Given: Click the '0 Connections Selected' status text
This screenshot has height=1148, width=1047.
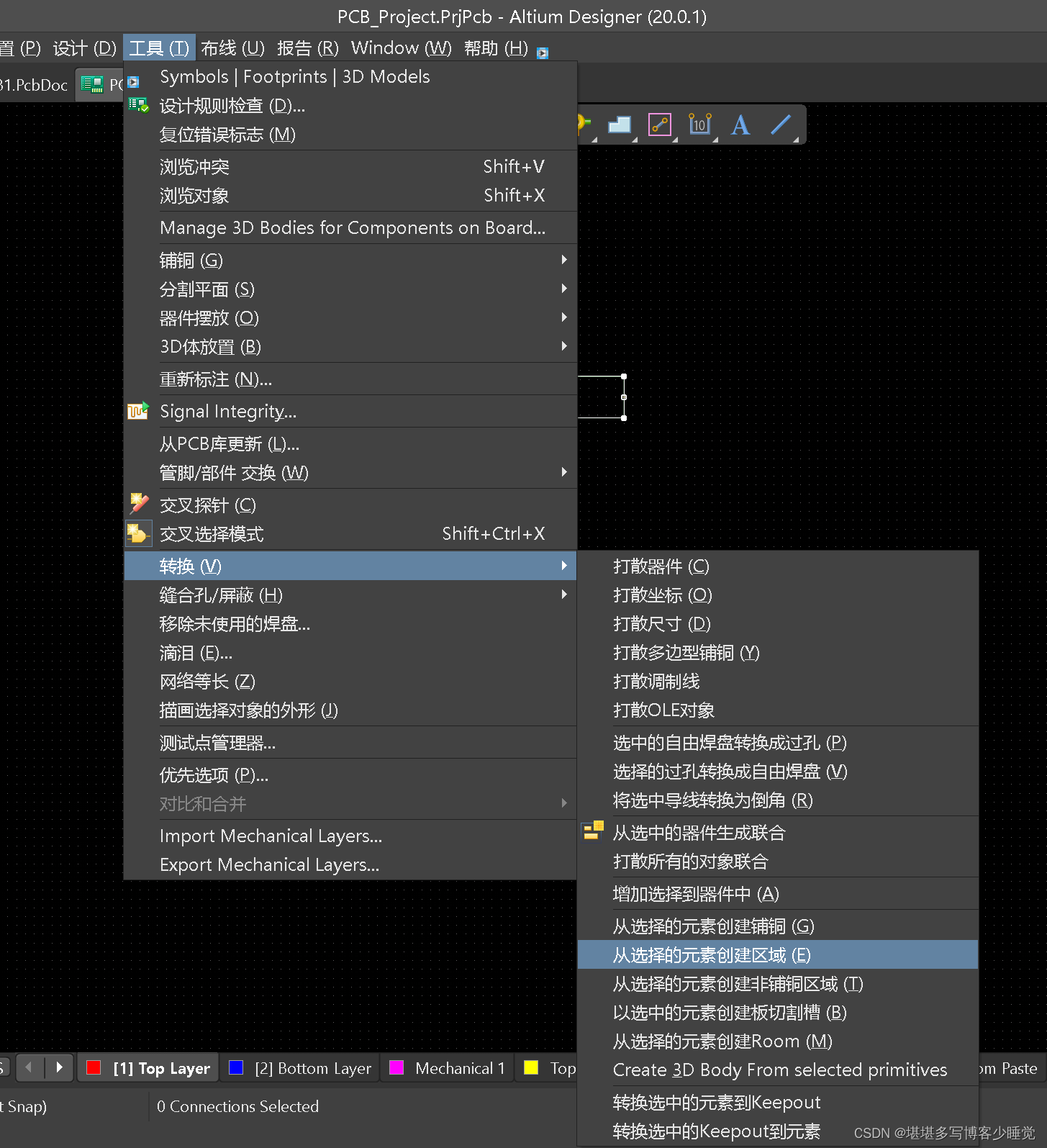Looking at the screenshot, I should [x=237, y=1106].
